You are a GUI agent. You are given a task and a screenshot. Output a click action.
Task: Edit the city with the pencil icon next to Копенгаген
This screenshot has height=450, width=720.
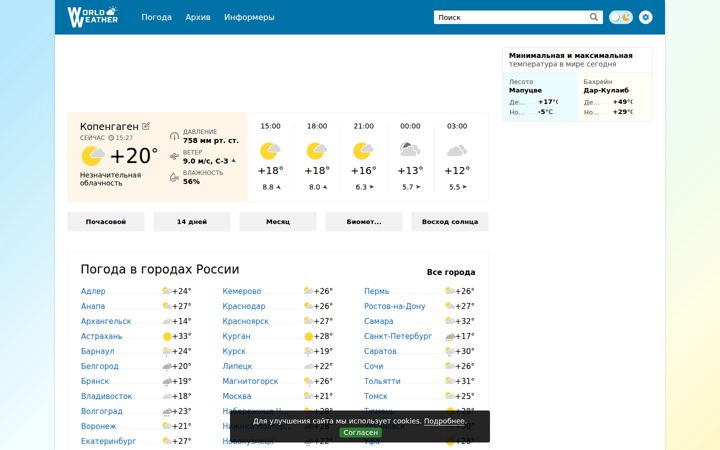[146, 126]
